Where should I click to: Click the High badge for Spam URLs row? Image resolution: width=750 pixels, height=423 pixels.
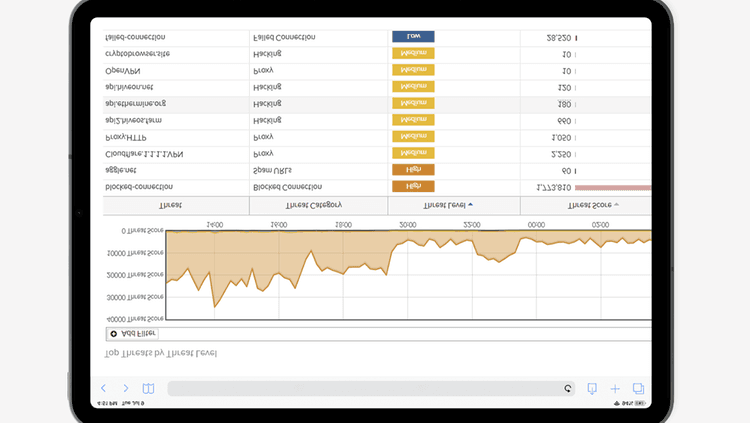(x=413, y=170)
